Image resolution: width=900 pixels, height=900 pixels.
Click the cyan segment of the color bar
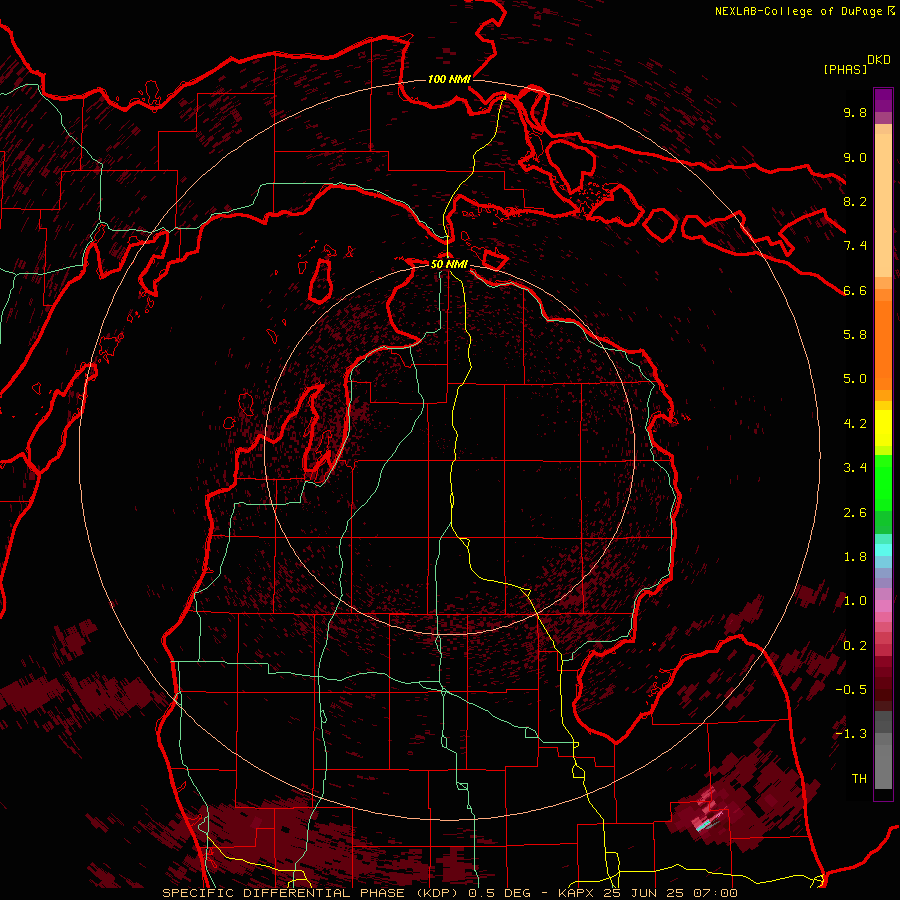click(883, 550)
